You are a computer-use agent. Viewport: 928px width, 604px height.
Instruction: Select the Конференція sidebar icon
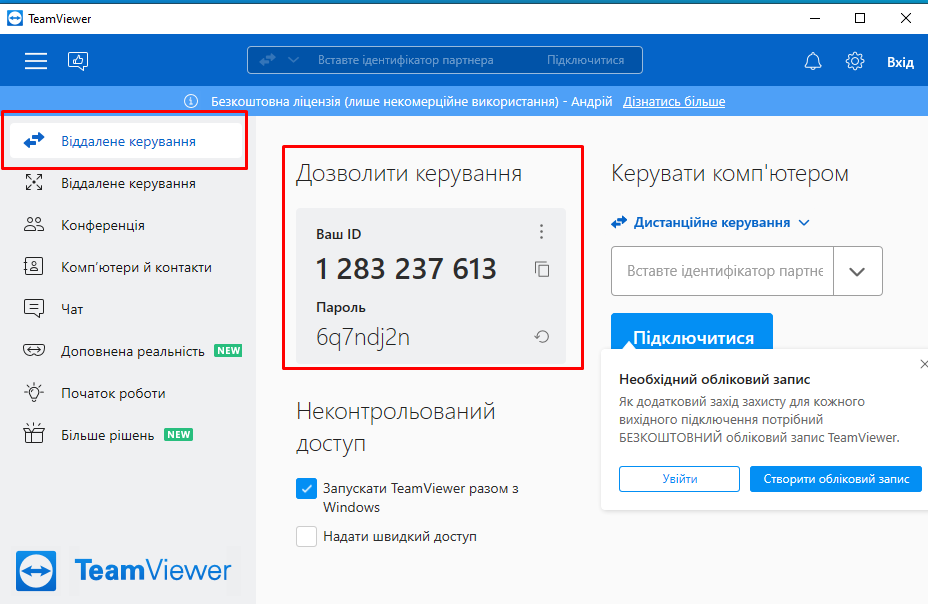[x=35, y=225]
